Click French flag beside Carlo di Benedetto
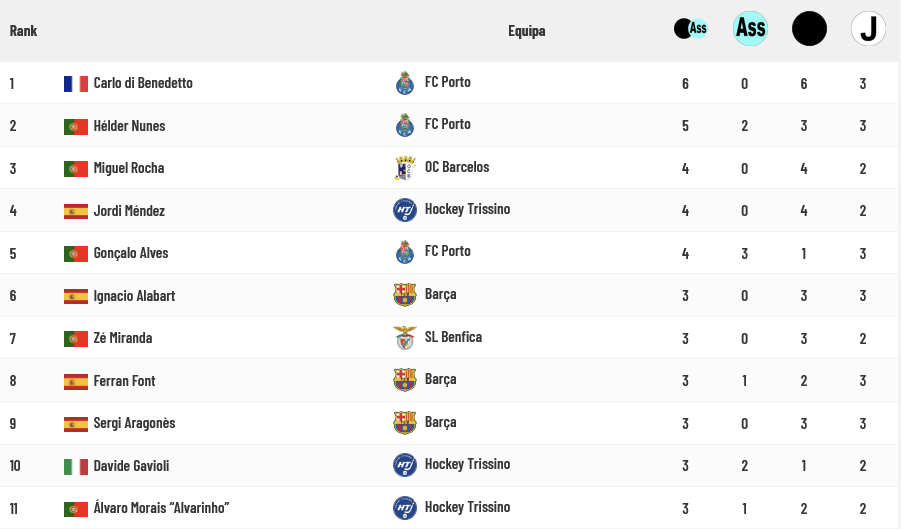 [76, 84]
